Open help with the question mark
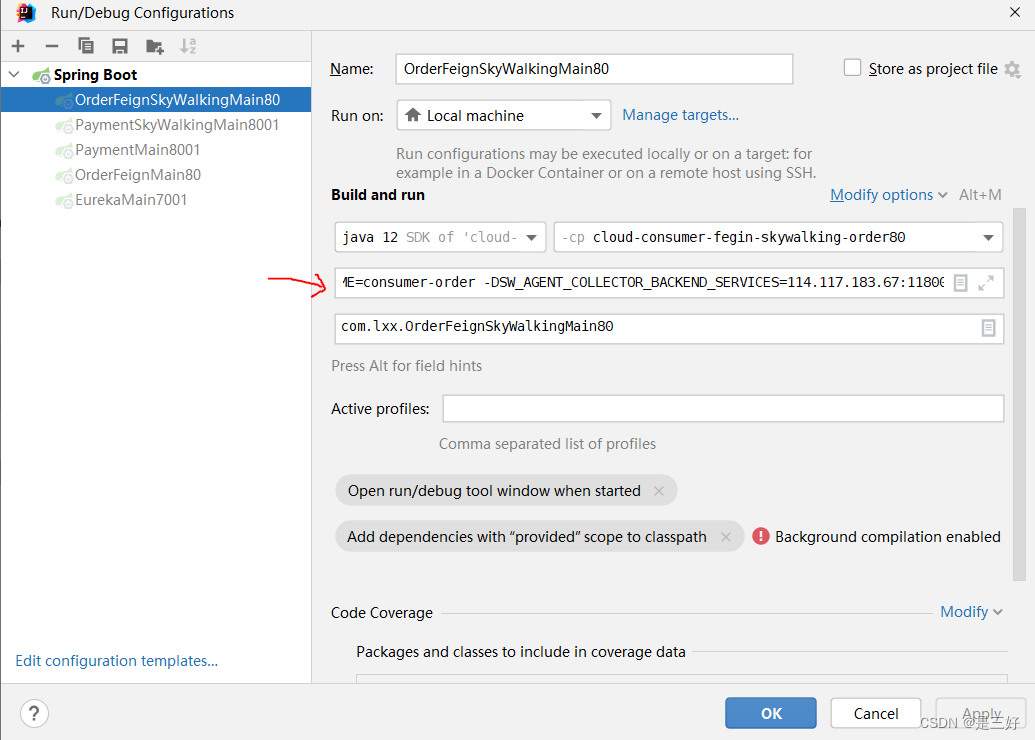This screenshot has height=740, width=1035. (x=34, y=713)
